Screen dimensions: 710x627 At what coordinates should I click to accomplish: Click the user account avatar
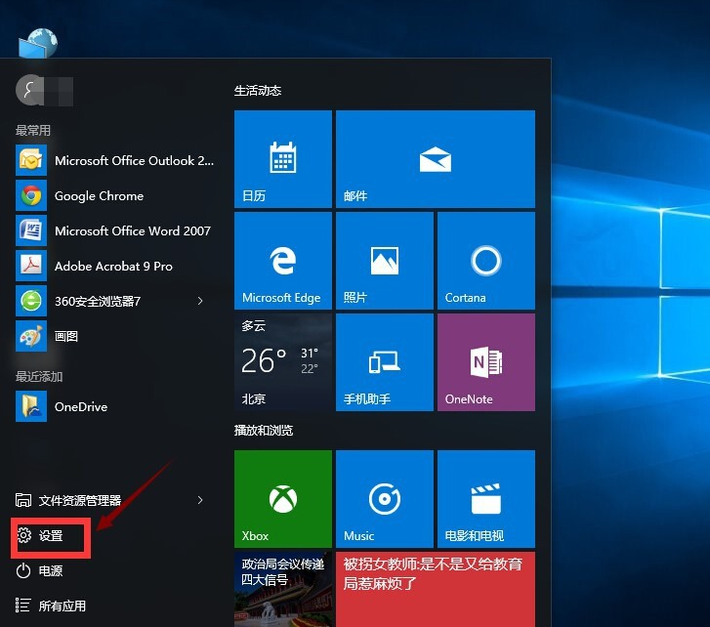(x=29, y=90)
